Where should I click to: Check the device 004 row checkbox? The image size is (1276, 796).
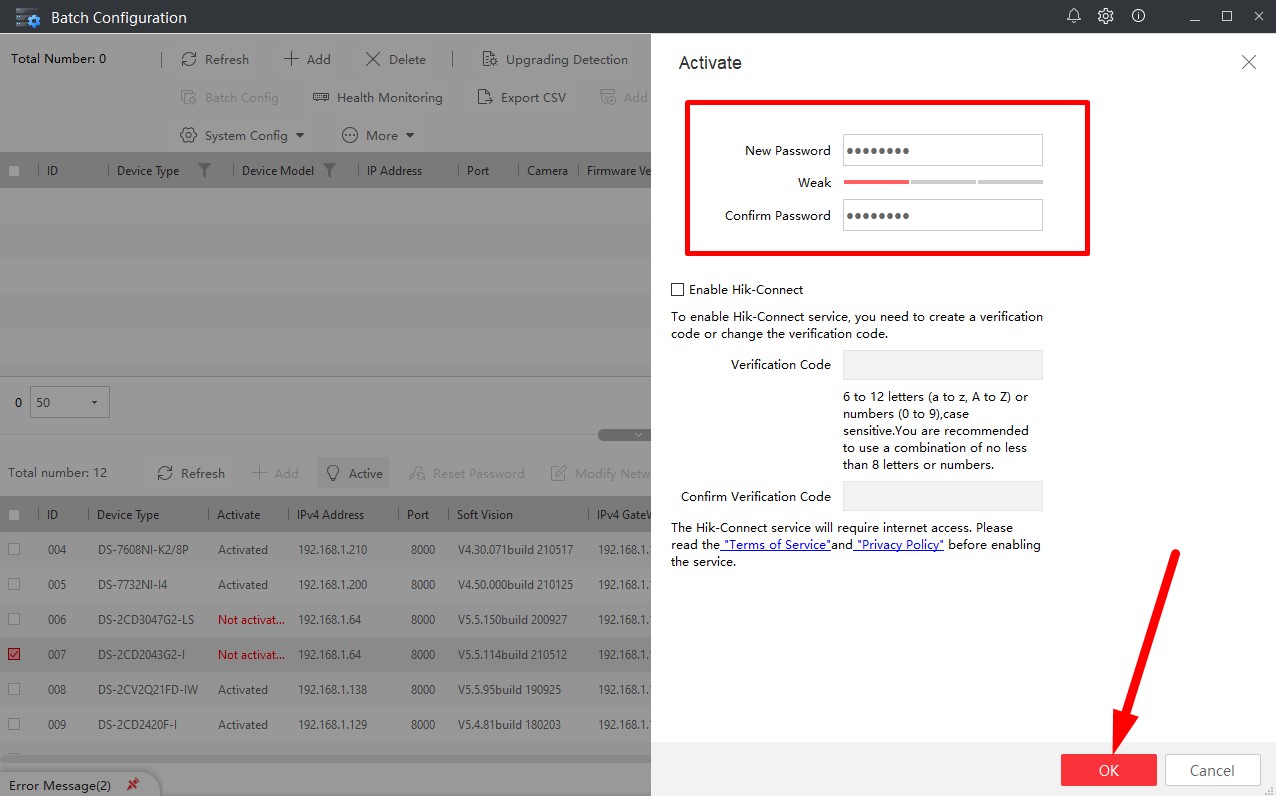(x=14, y=549)
